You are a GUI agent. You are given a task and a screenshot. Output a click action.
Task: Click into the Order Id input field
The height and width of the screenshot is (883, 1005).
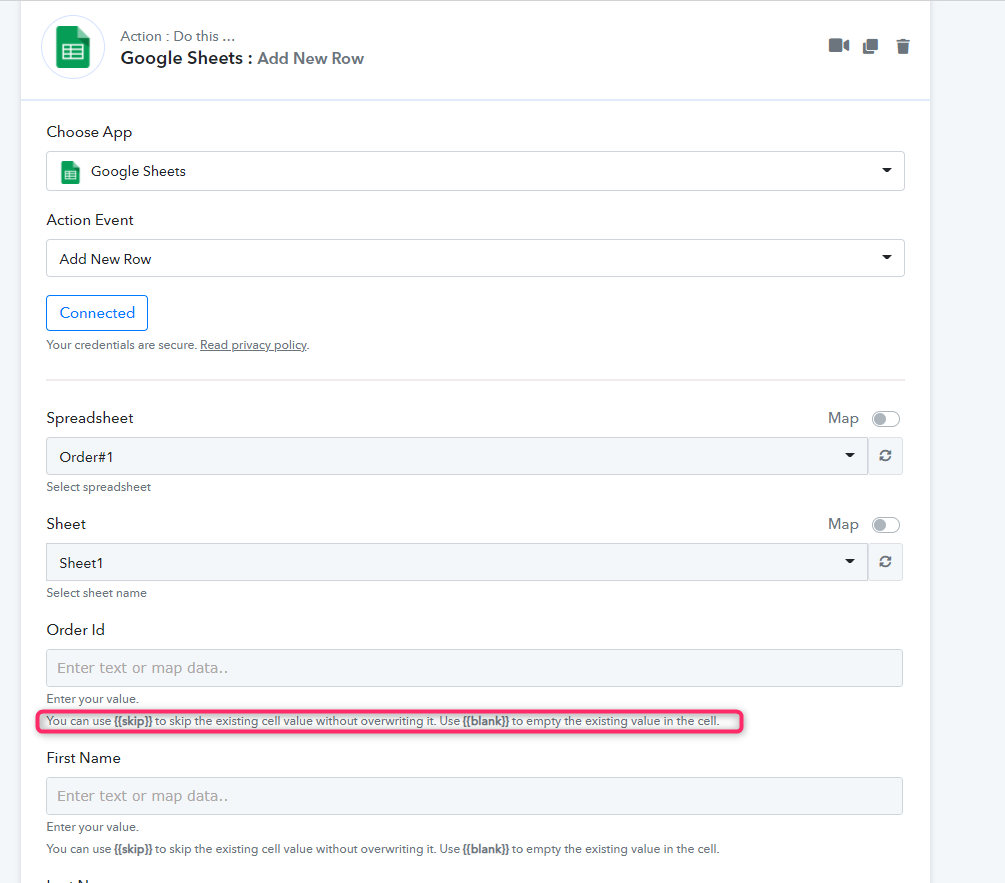[x=474, y=668]
